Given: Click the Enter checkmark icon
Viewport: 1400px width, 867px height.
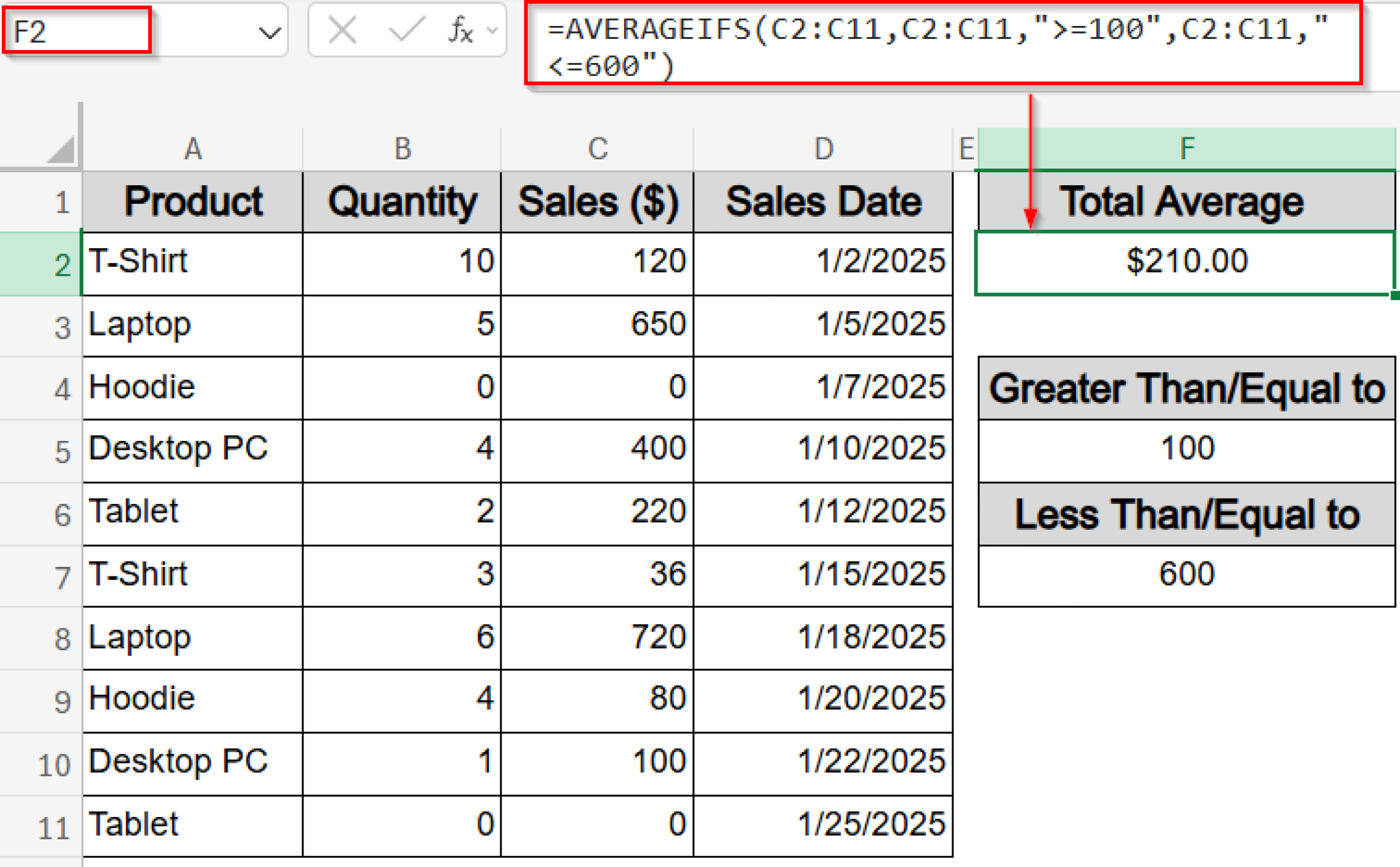Looking at the screenshot, I should 406,30.
